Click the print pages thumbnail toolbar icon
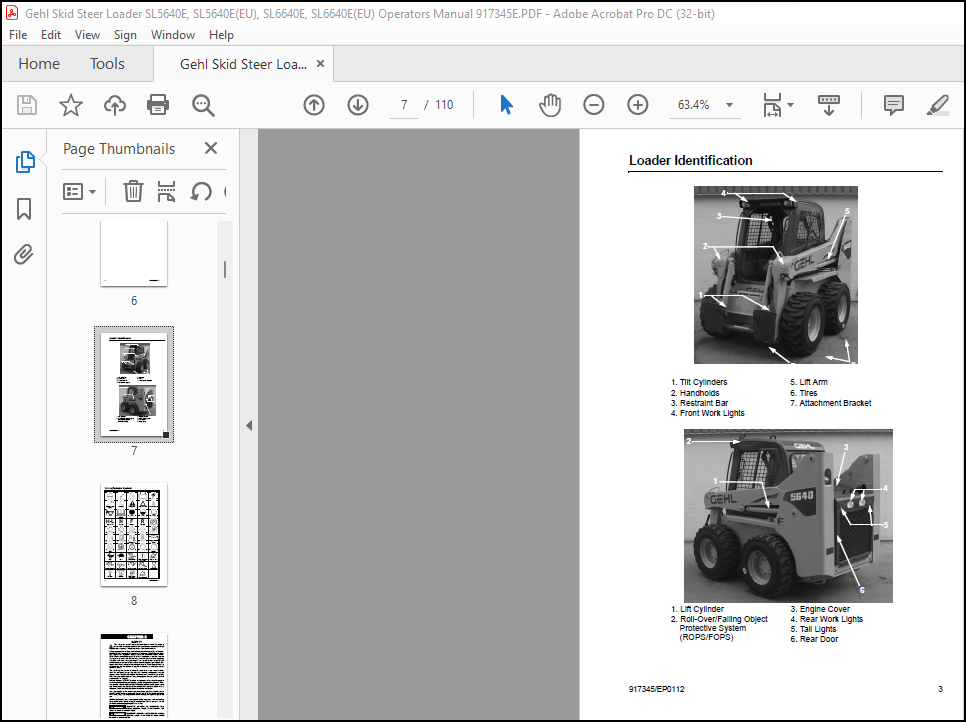 tap(166, 192)
